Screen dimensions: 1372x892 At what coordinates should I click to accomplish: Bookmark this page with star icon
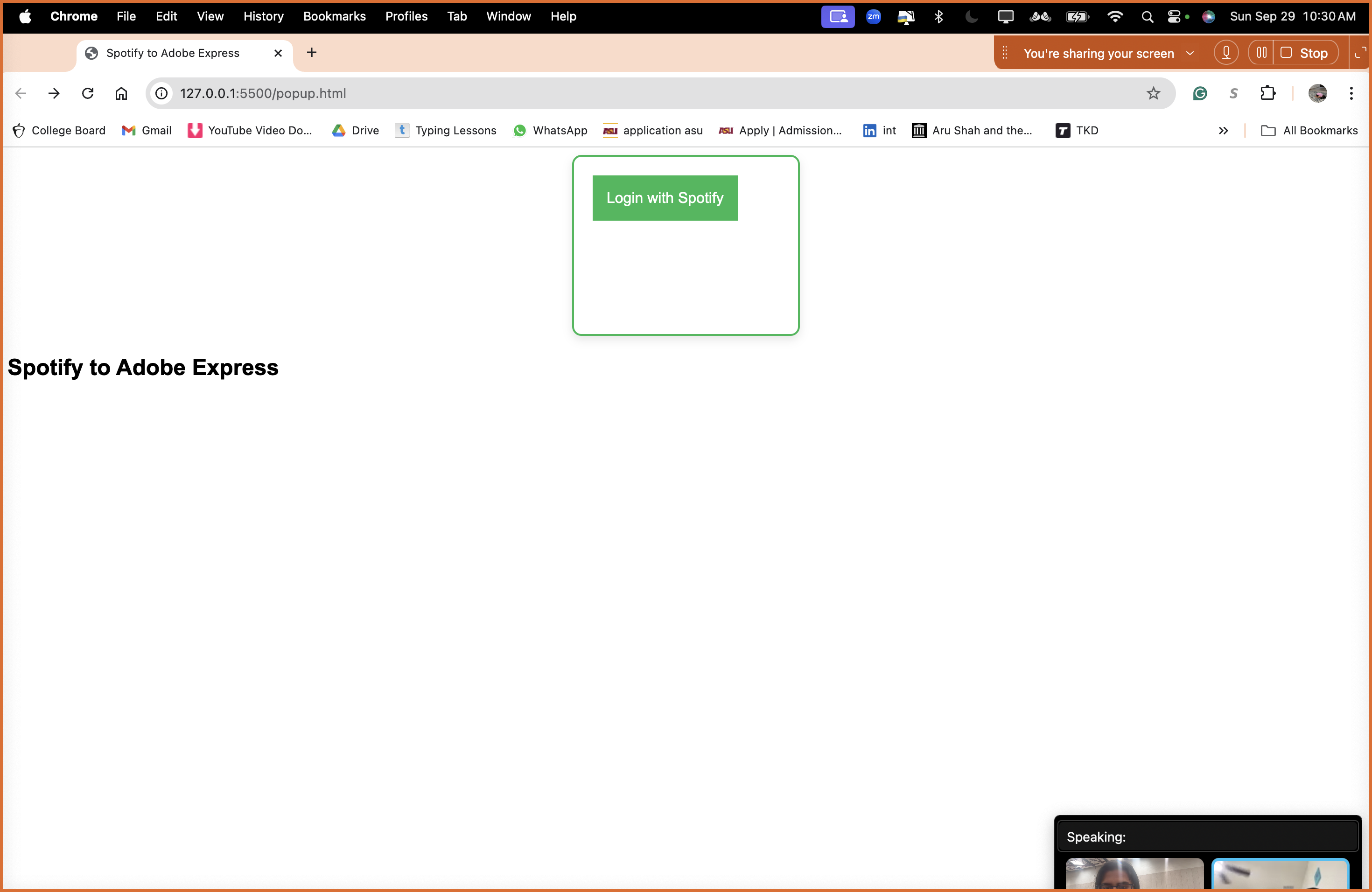(x=1153, y=93)
